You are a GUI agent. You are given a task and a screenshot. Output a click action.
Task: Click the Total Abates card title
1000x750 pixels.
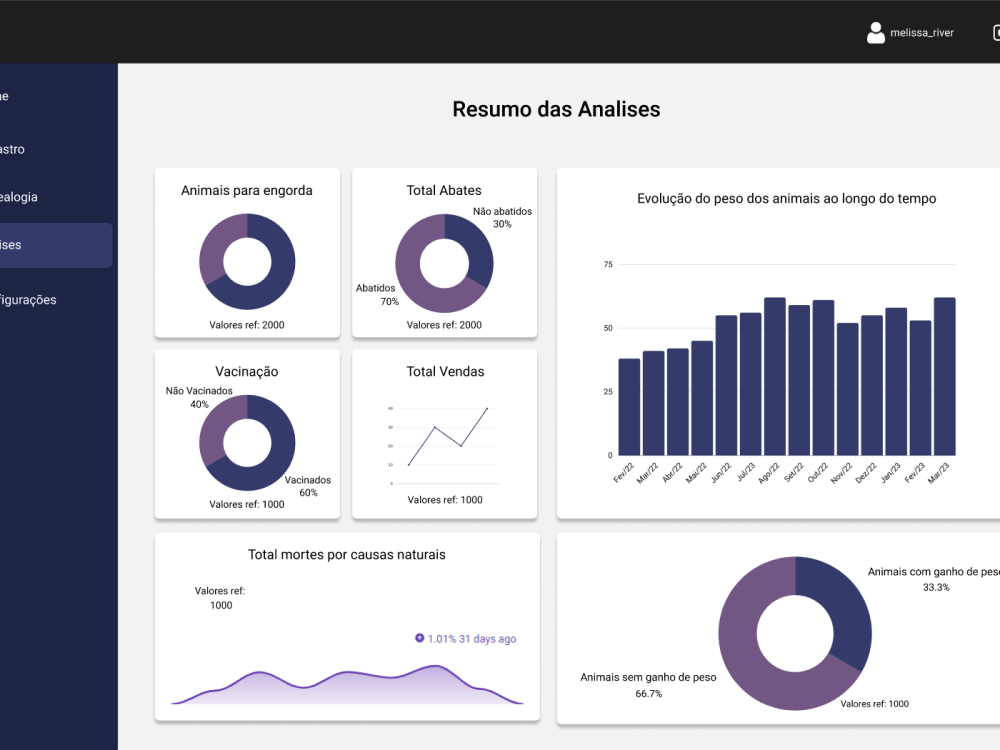444,190
